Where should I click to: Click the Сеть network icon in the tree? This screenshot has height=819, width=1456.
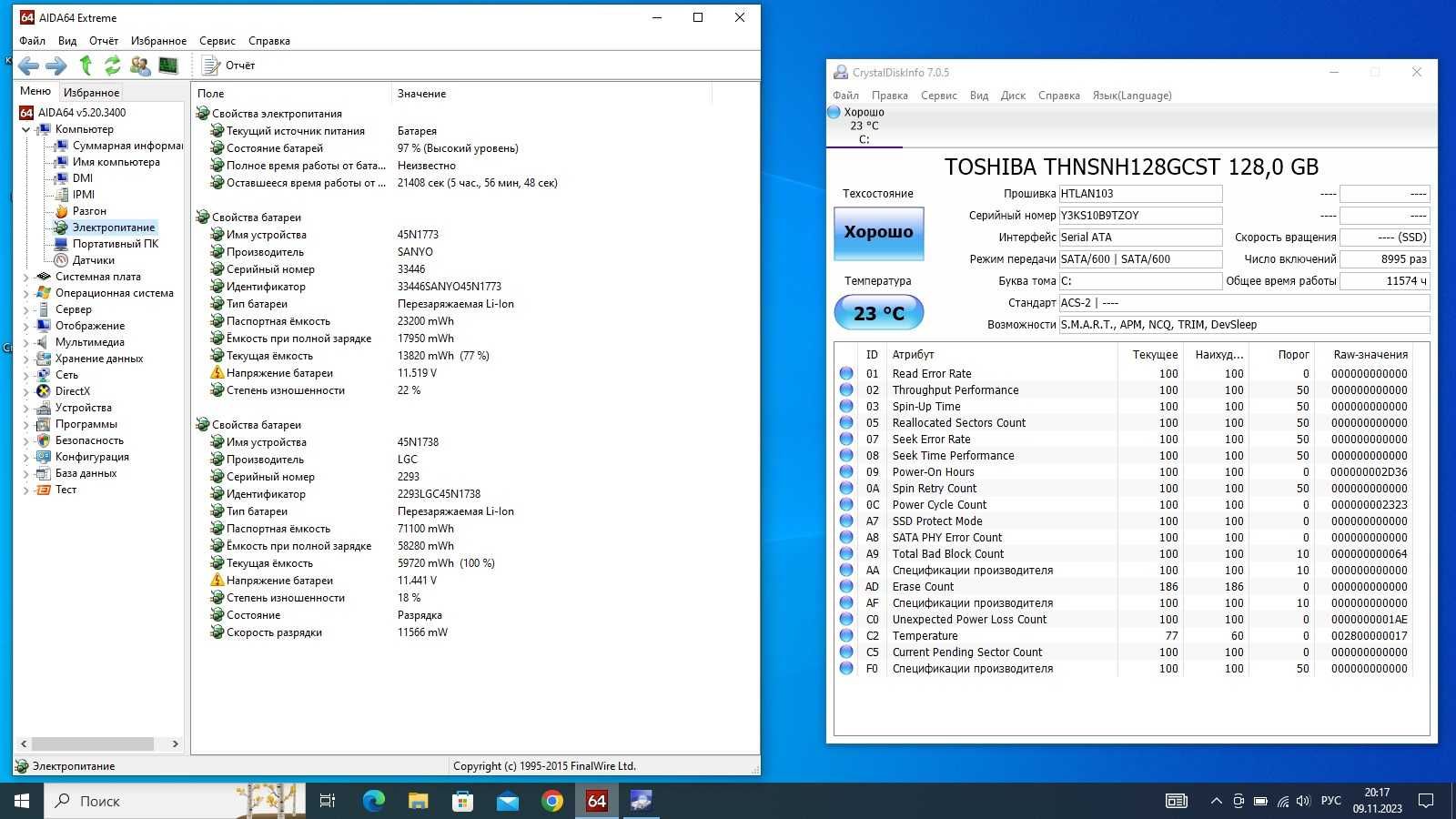43,375
